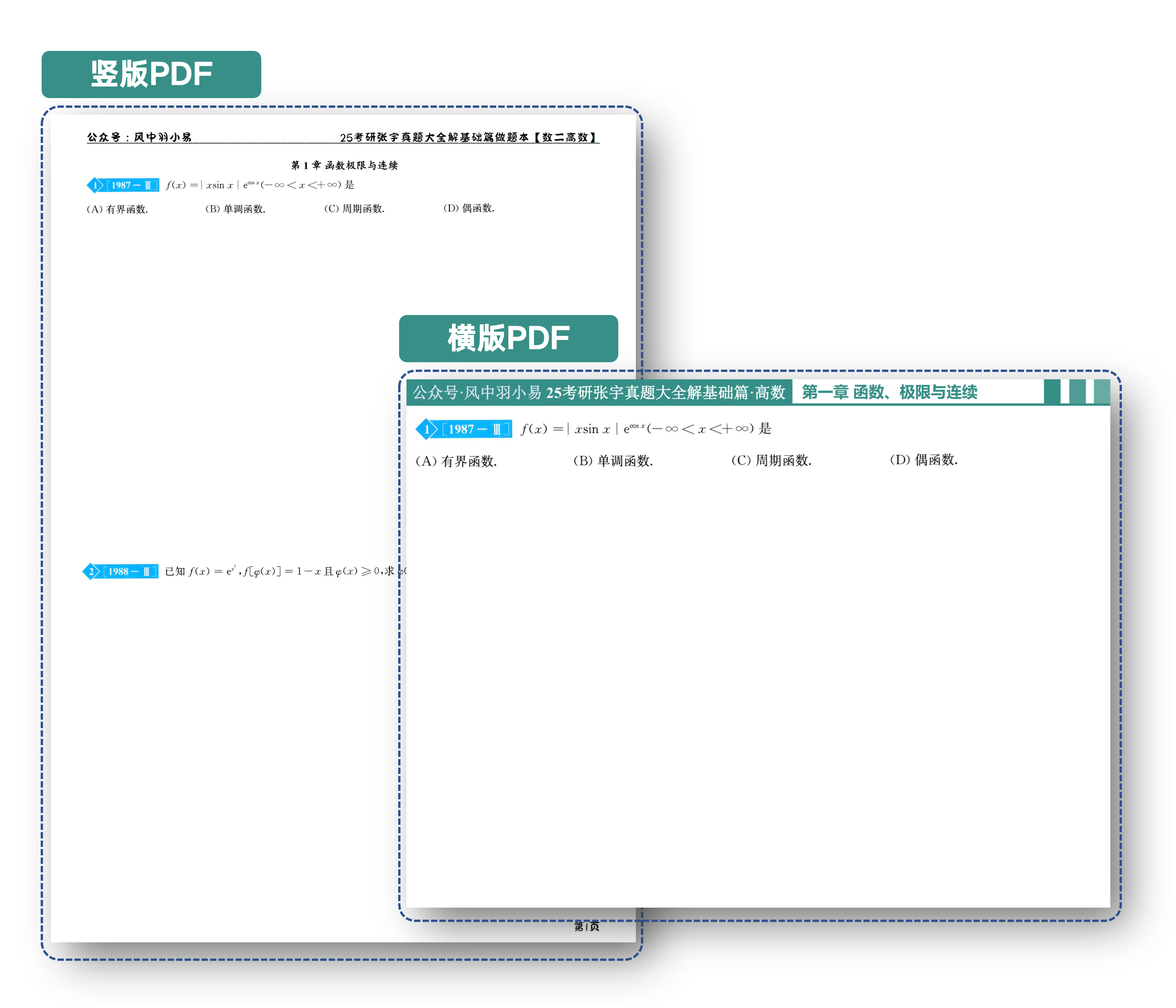Screen dimensions: 1176x1008
Task: Select option (C) 周期函数 in vertical PDF
Action: [x=354, y=209]
